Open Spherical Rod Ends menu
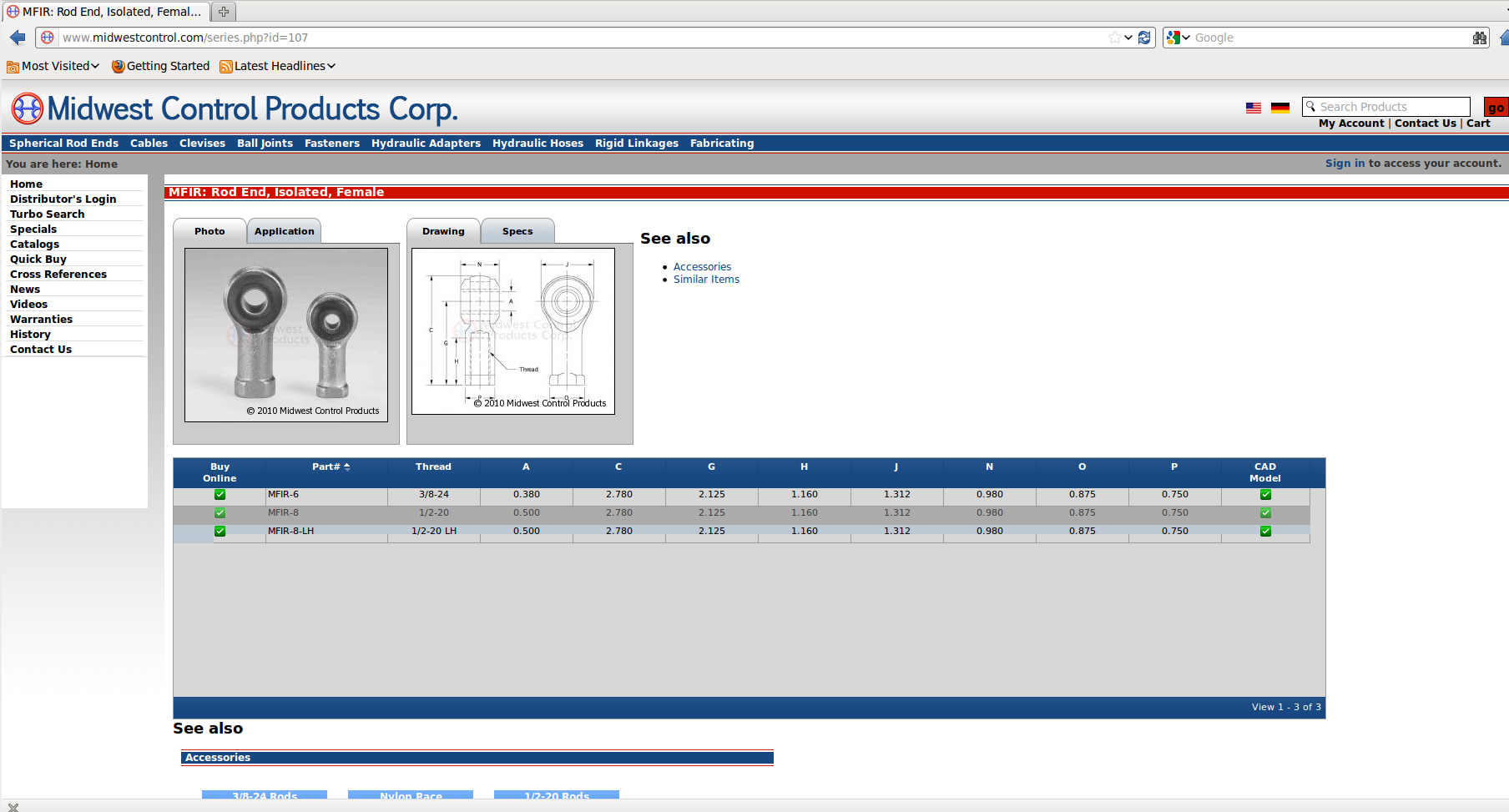Image resolution: width=1509 pixels, height=812 pixels. pos(64,144)
